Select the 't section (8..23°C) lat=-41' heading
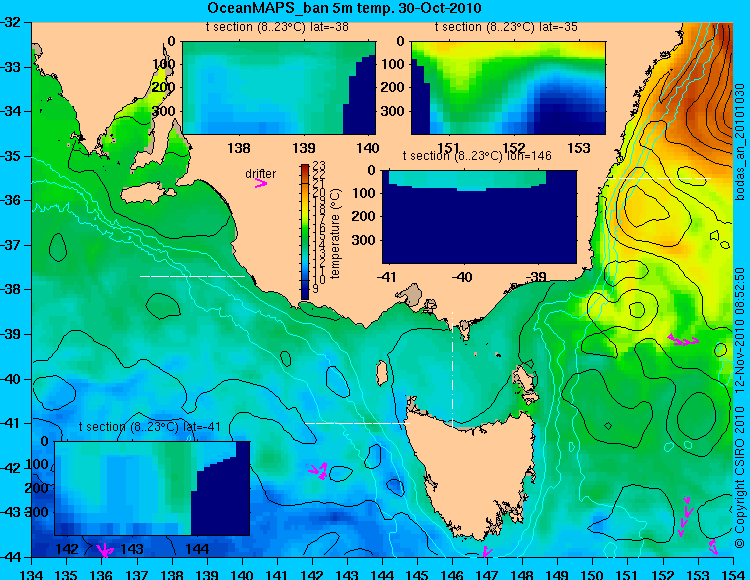Viewport: 750px width, 580px height. coord(150,427)
